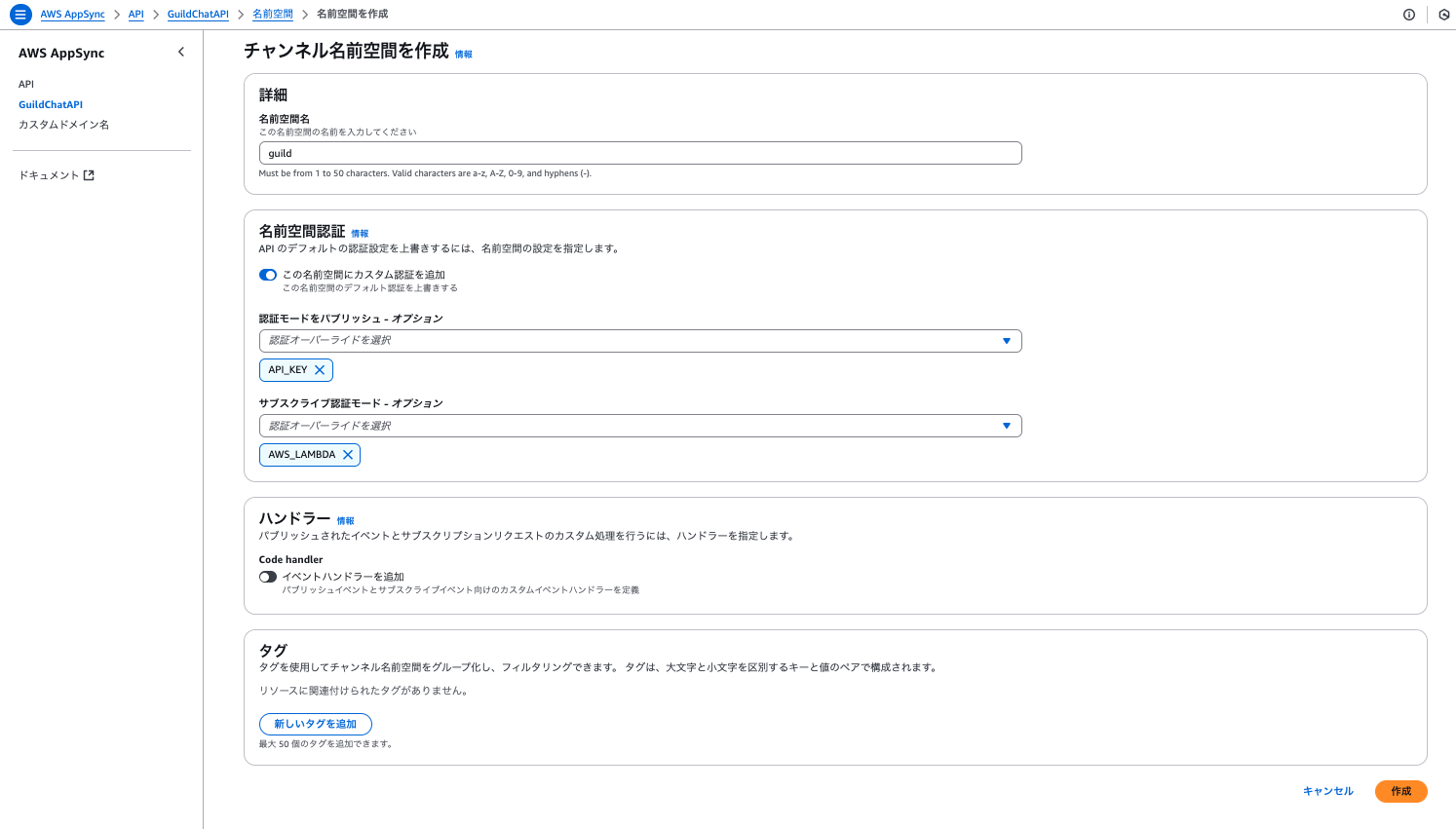Click the 作成 button
Image resolution: width=1456 pixels, height=829 pixels.
click(1401, 791)
